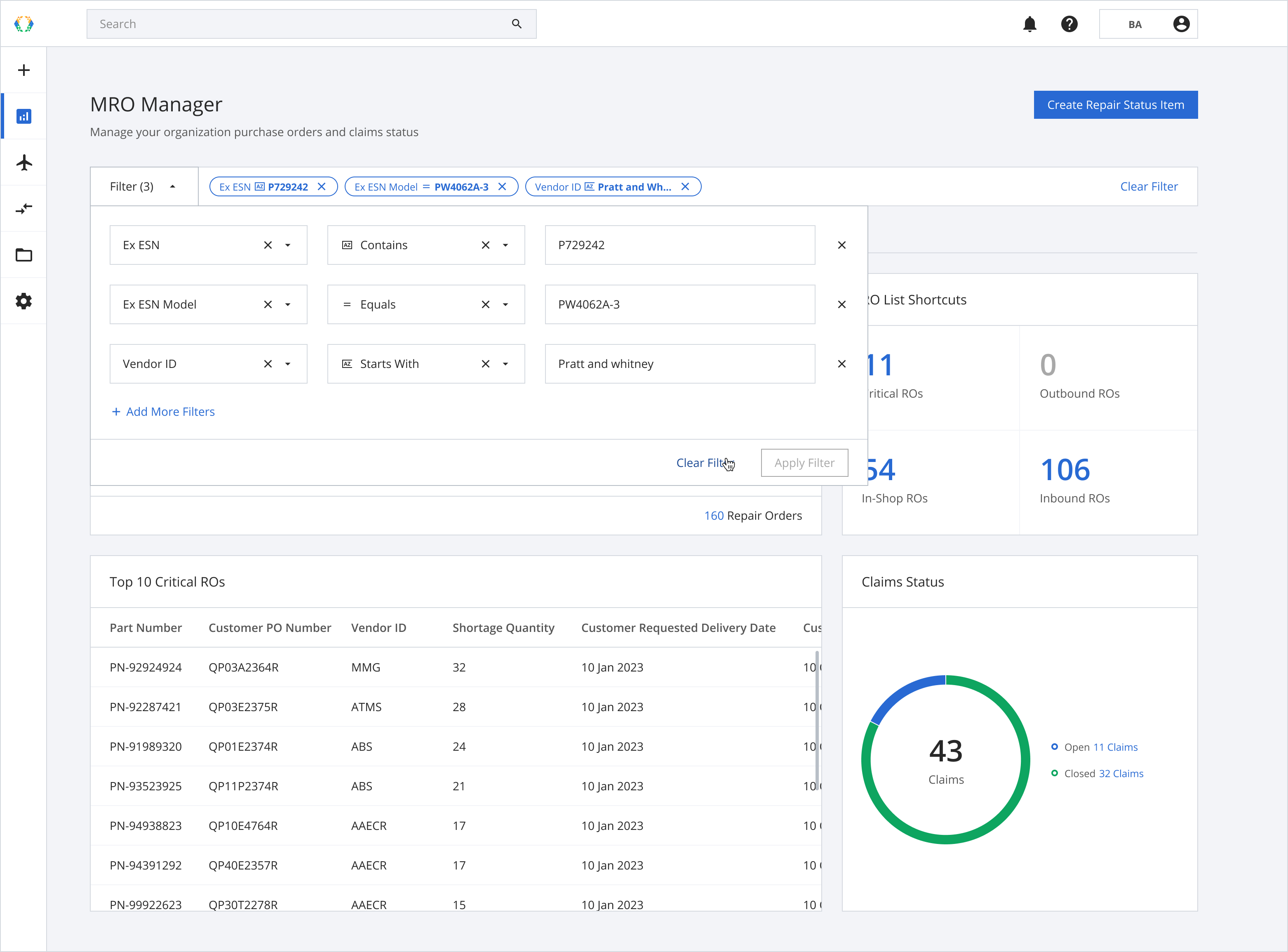The height and width of the screenshot is (952, 1288).
Task: Delete the Pratt and whitney filter row
Action: point(842,364)
